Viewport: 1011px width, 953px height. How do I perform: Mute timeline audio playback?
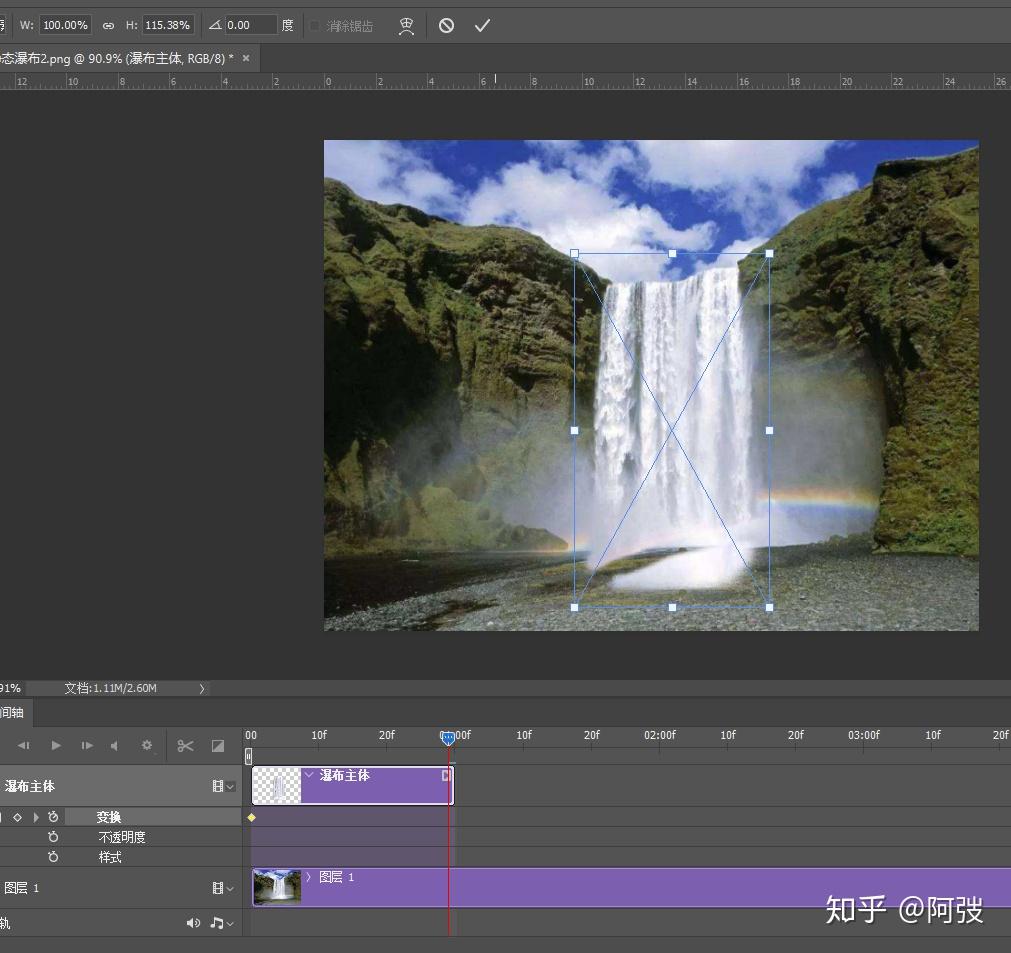coord(114,745)
